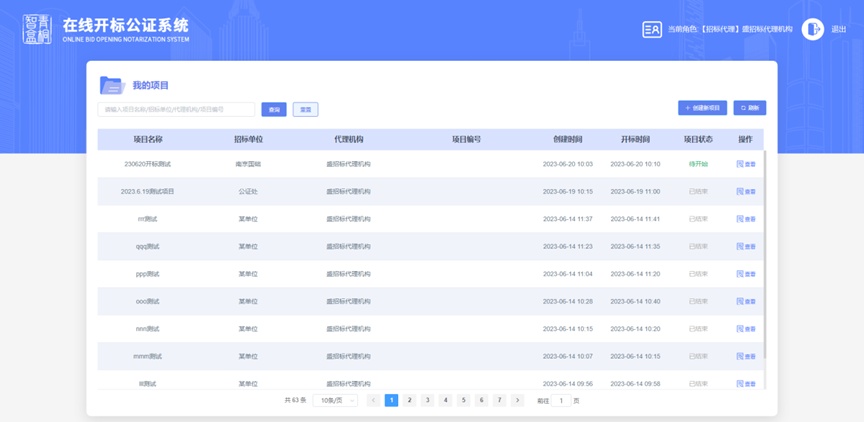View details of ooo测试 project
The height and width of the screenshot is (422, 864).
[746, 301]
